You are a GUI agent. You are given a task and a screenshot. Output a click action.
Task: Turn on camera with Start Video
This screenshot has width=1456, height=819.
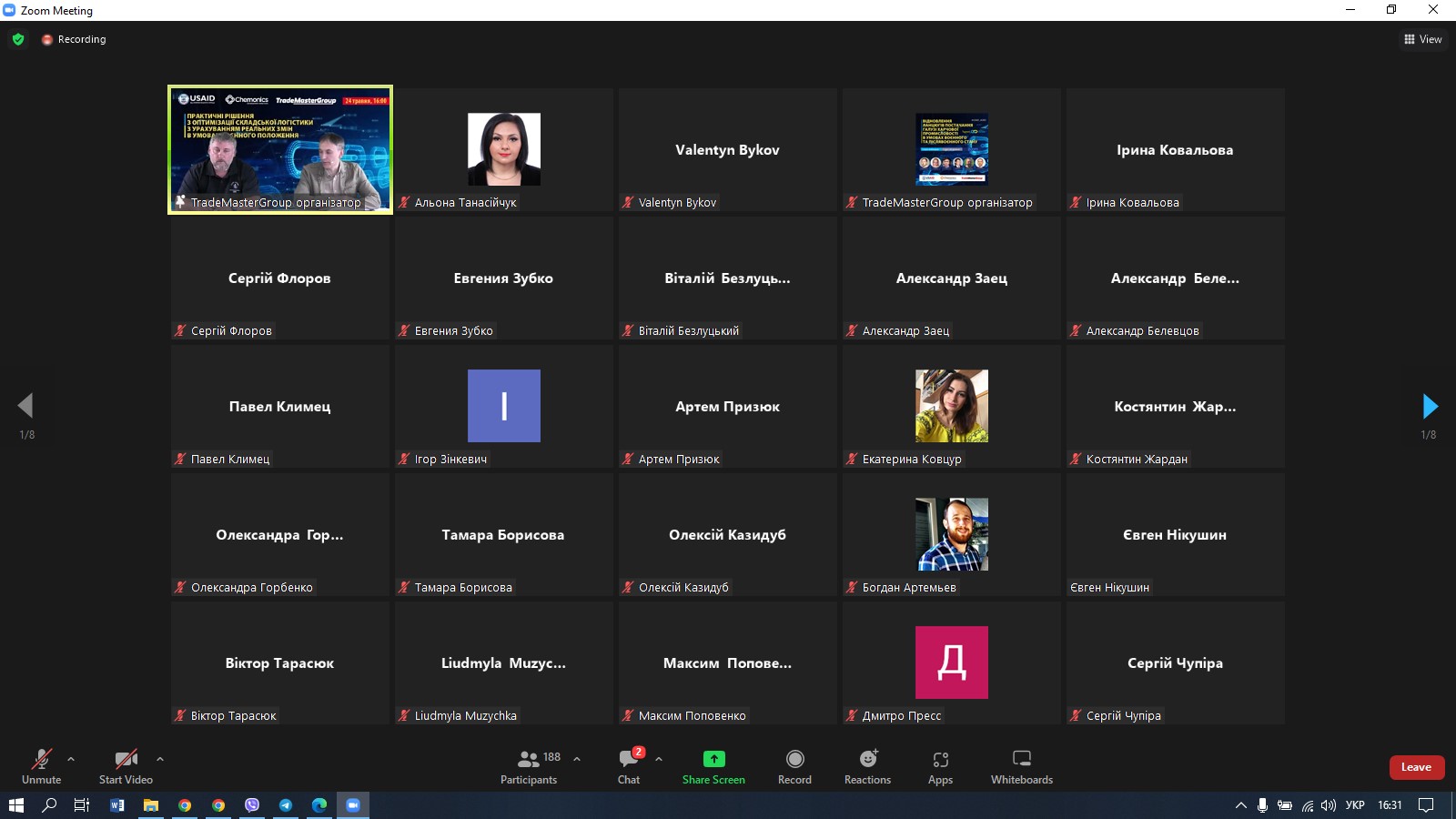pos(126,766)
